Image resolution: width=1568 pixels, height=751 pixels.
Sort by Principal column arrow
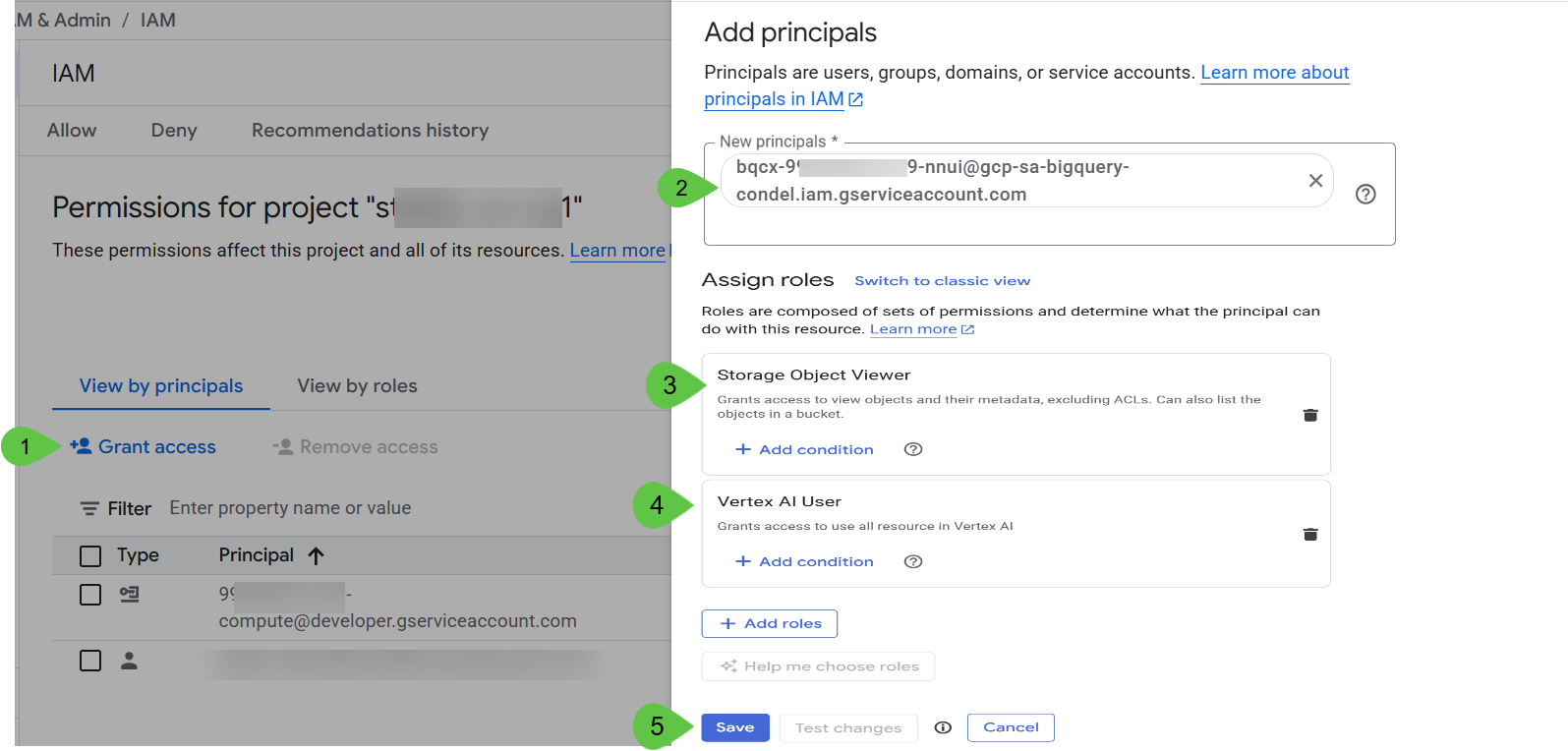[x=316, y=555]
